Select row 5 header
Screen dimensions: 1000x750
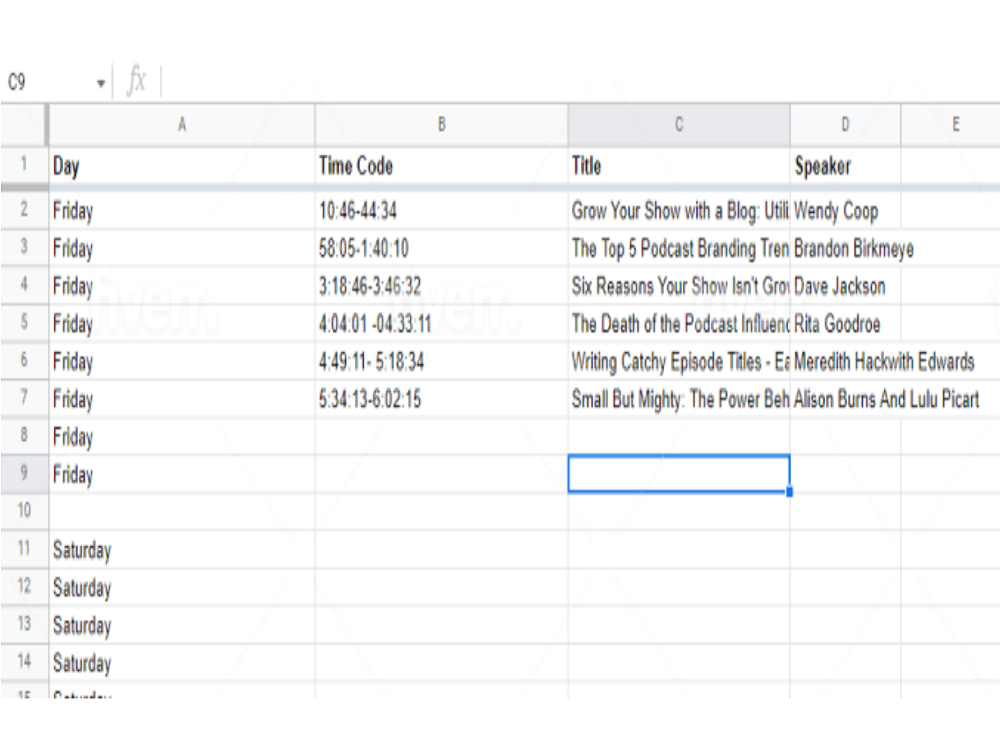24,323
